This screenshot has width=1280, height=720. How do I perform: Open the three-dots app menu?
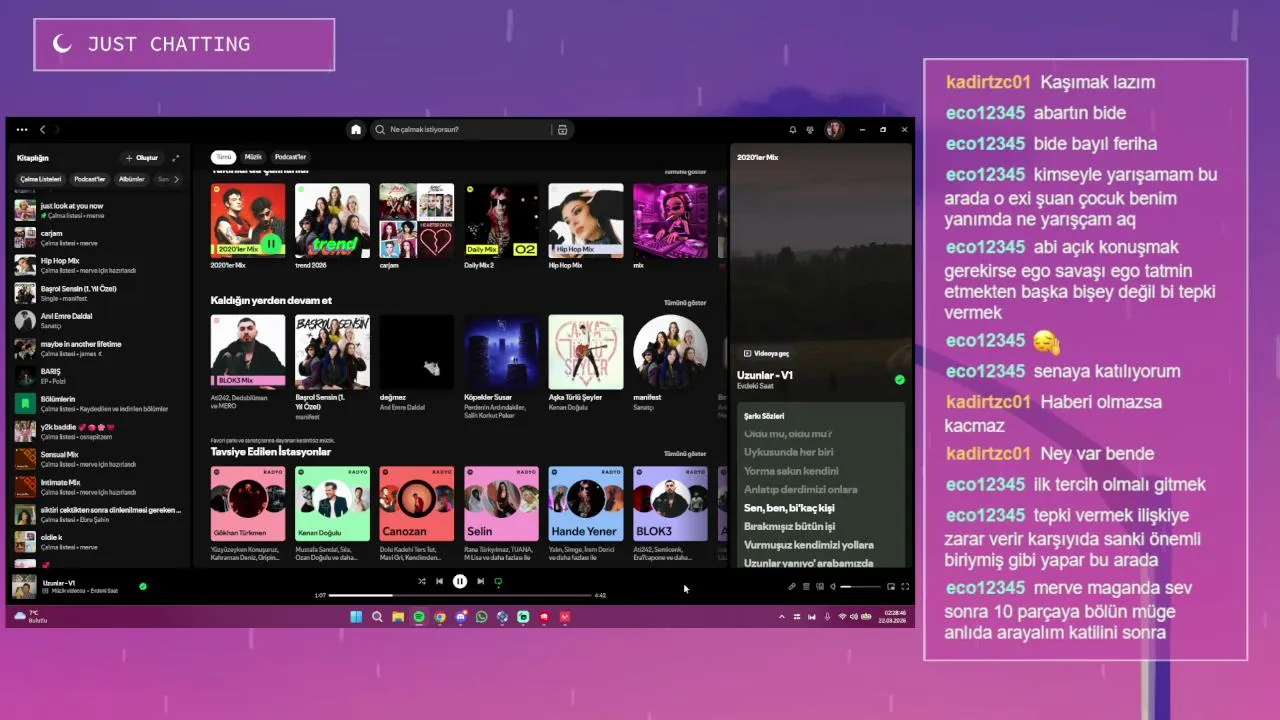22,129
